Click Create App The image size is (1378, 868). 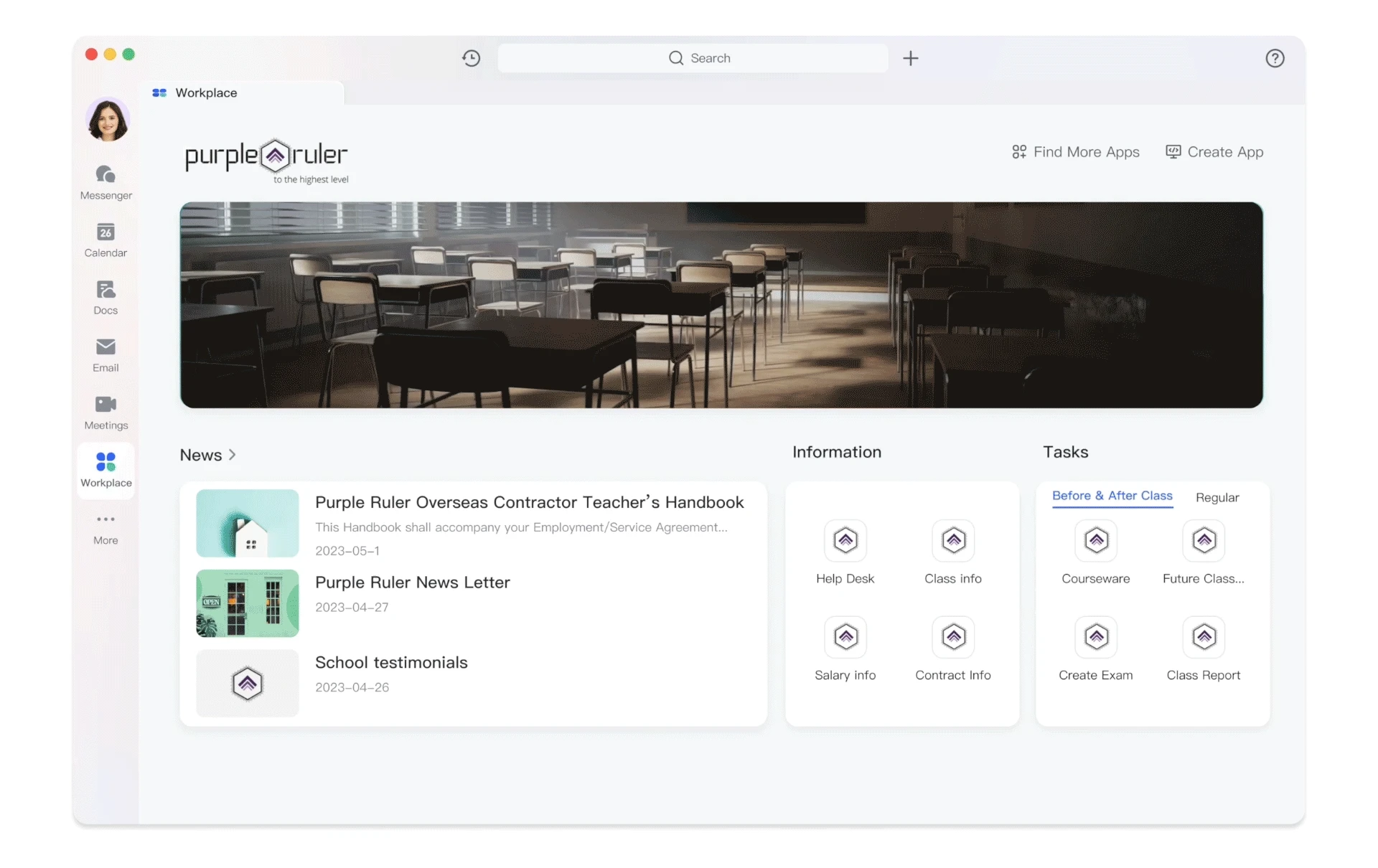[x=1214, y=152]
